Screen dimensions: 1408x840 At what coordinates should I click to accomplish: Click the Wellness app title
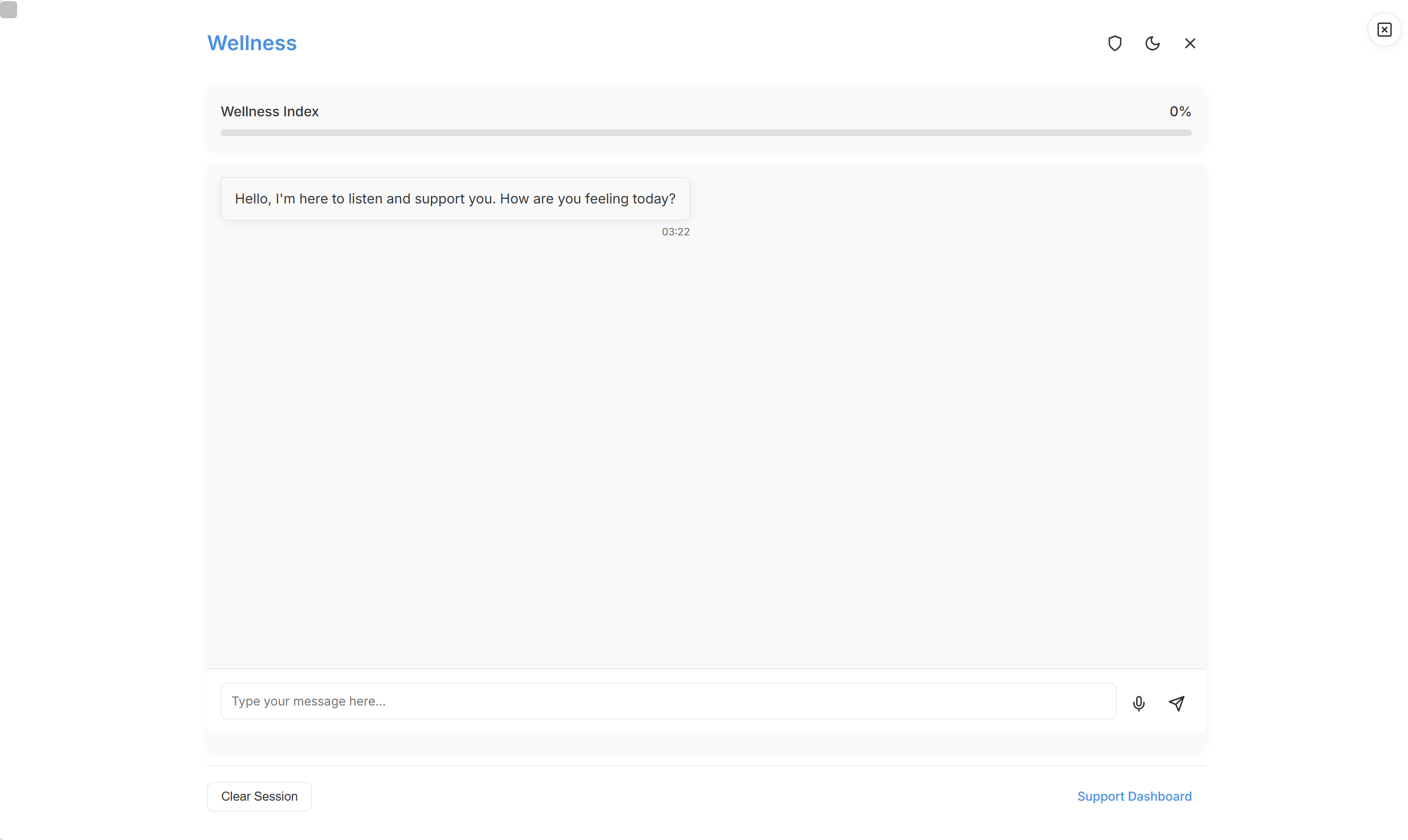(x=251, y=43)
